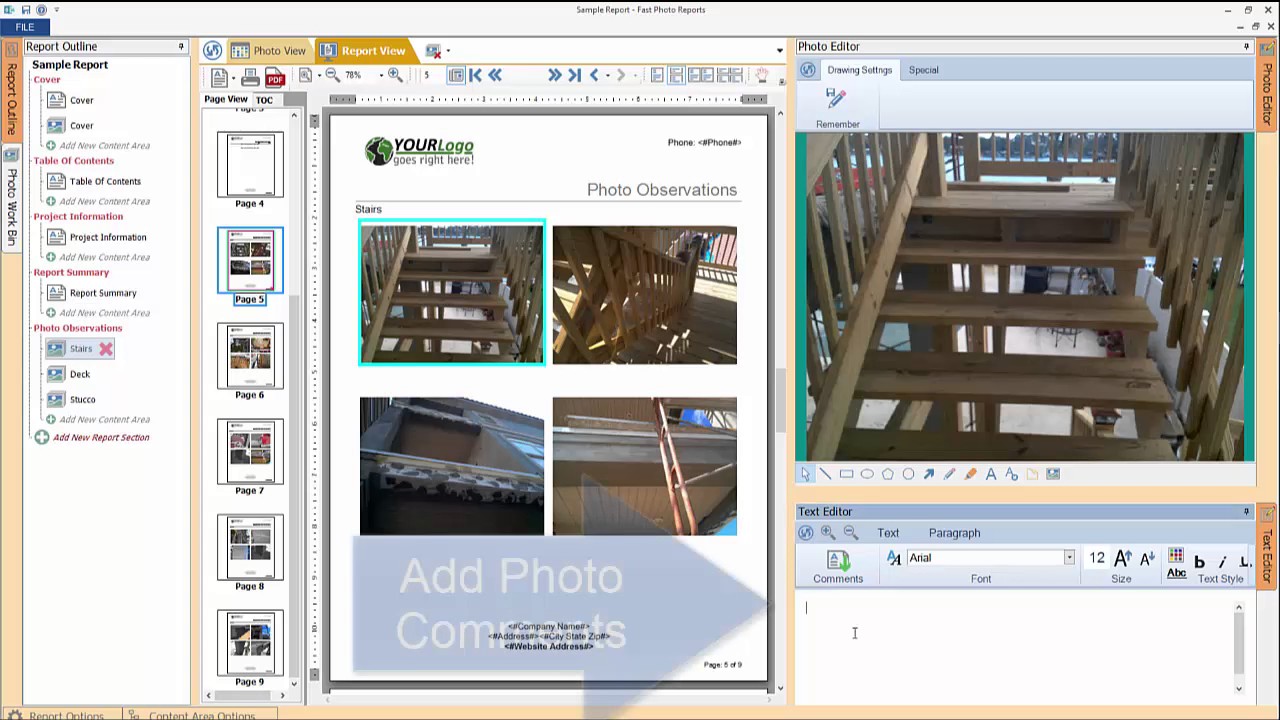Select the Drawing Settings tab

[859, 70]
